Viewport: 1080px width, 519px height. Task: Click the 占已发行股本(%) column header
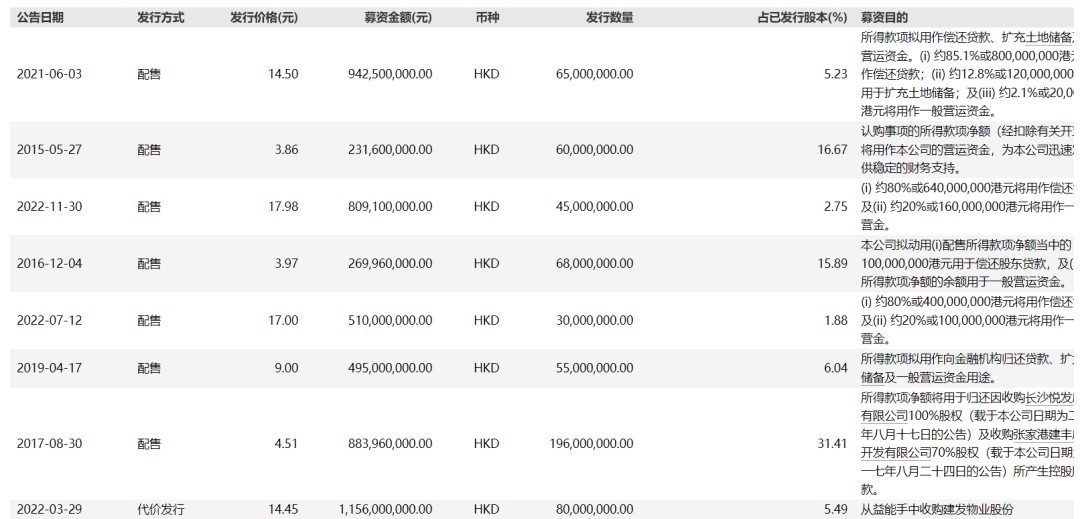tap(788, 18)
